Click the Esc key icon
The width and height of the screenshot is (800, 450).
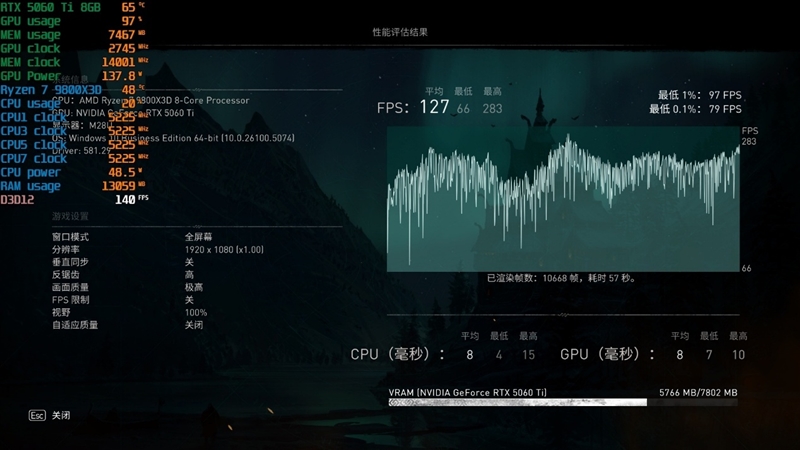[37, 415]
